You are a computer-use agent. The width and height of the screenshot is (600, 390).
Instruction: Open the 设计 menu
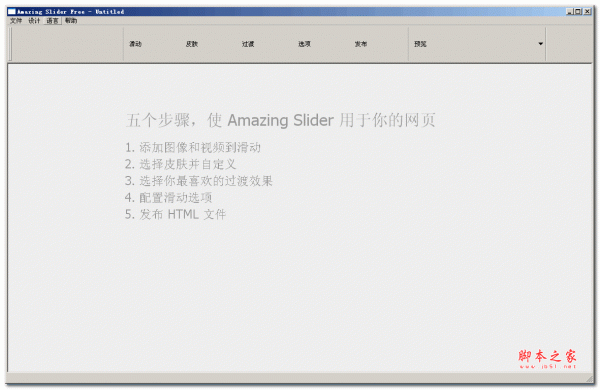[x=34, y=21]
